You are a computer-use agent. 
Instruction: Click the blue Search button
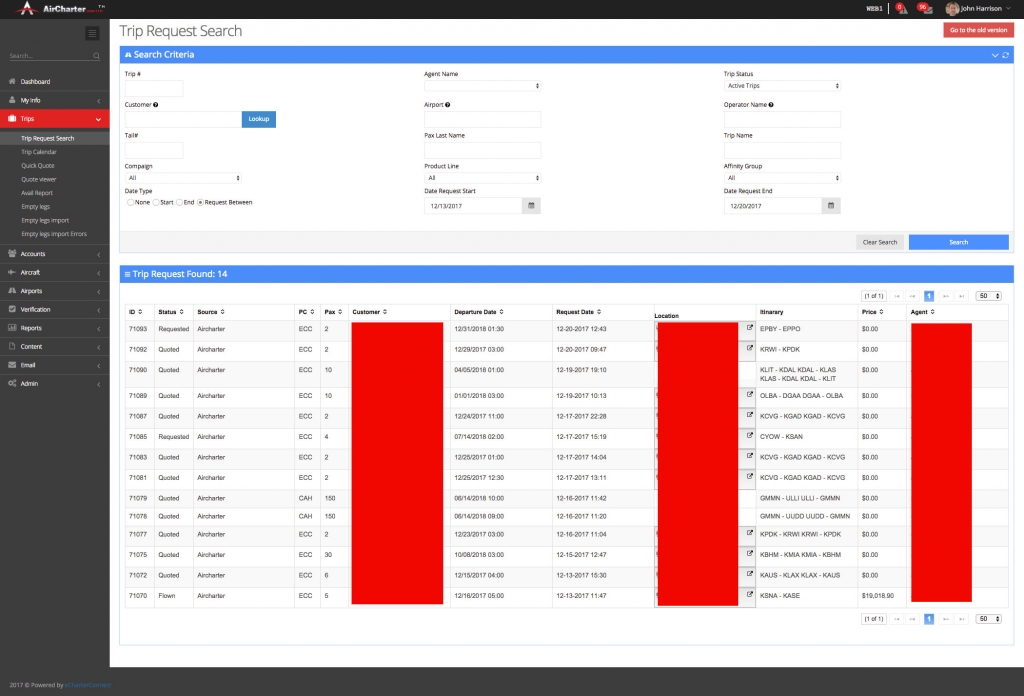[x=958, y=242]
